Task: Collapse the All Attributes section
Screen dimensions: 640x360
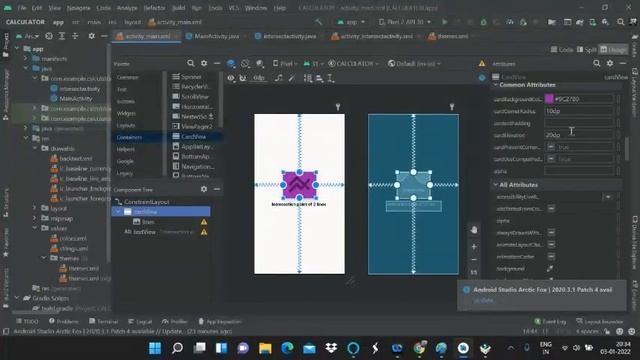Action: coord(496,185)
